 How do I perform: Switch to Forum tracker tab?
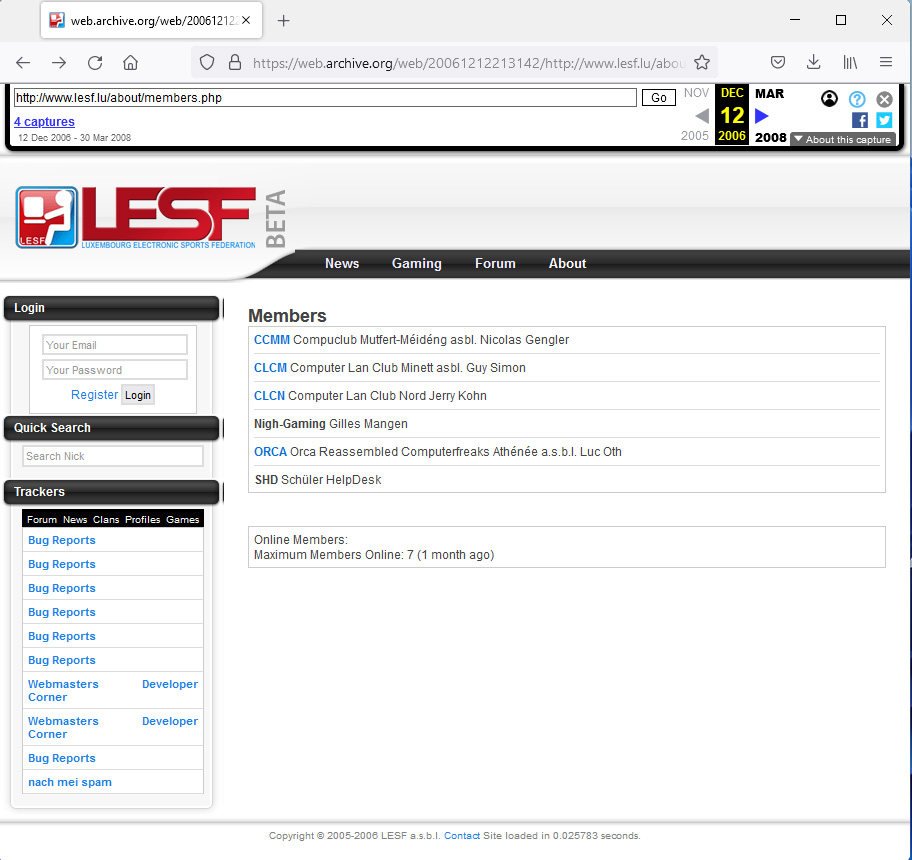[42, 519]
